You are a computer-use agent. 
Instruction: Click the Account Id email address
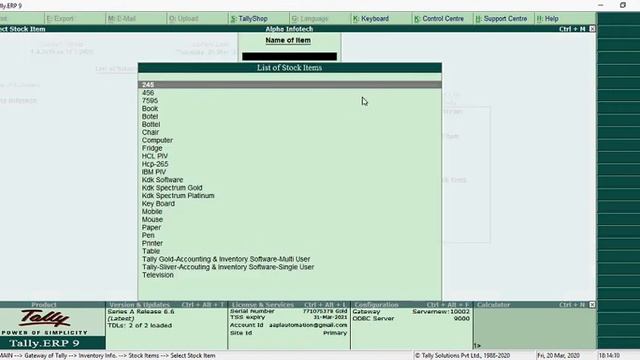[x=308, y=325]
